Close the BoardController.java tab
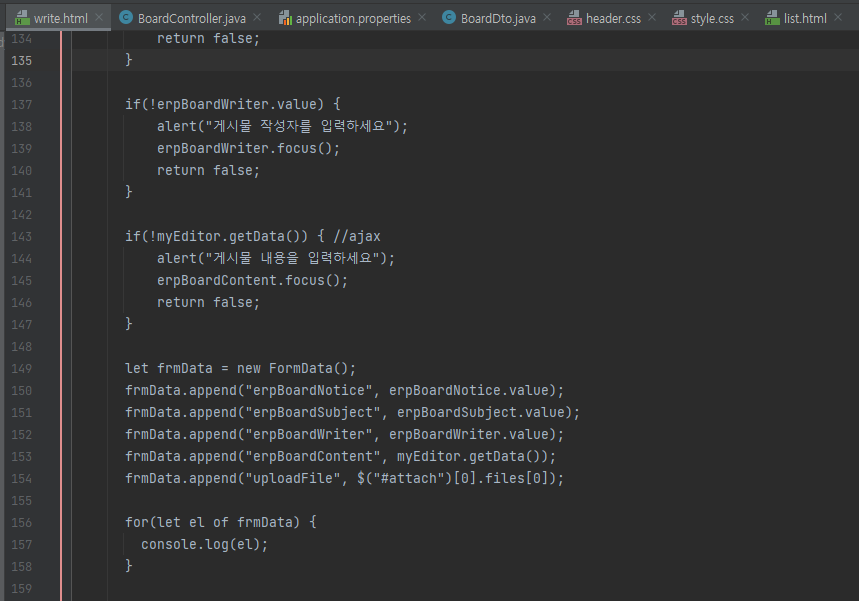Viewport: 859px width, 601px height. coord(257,18)
